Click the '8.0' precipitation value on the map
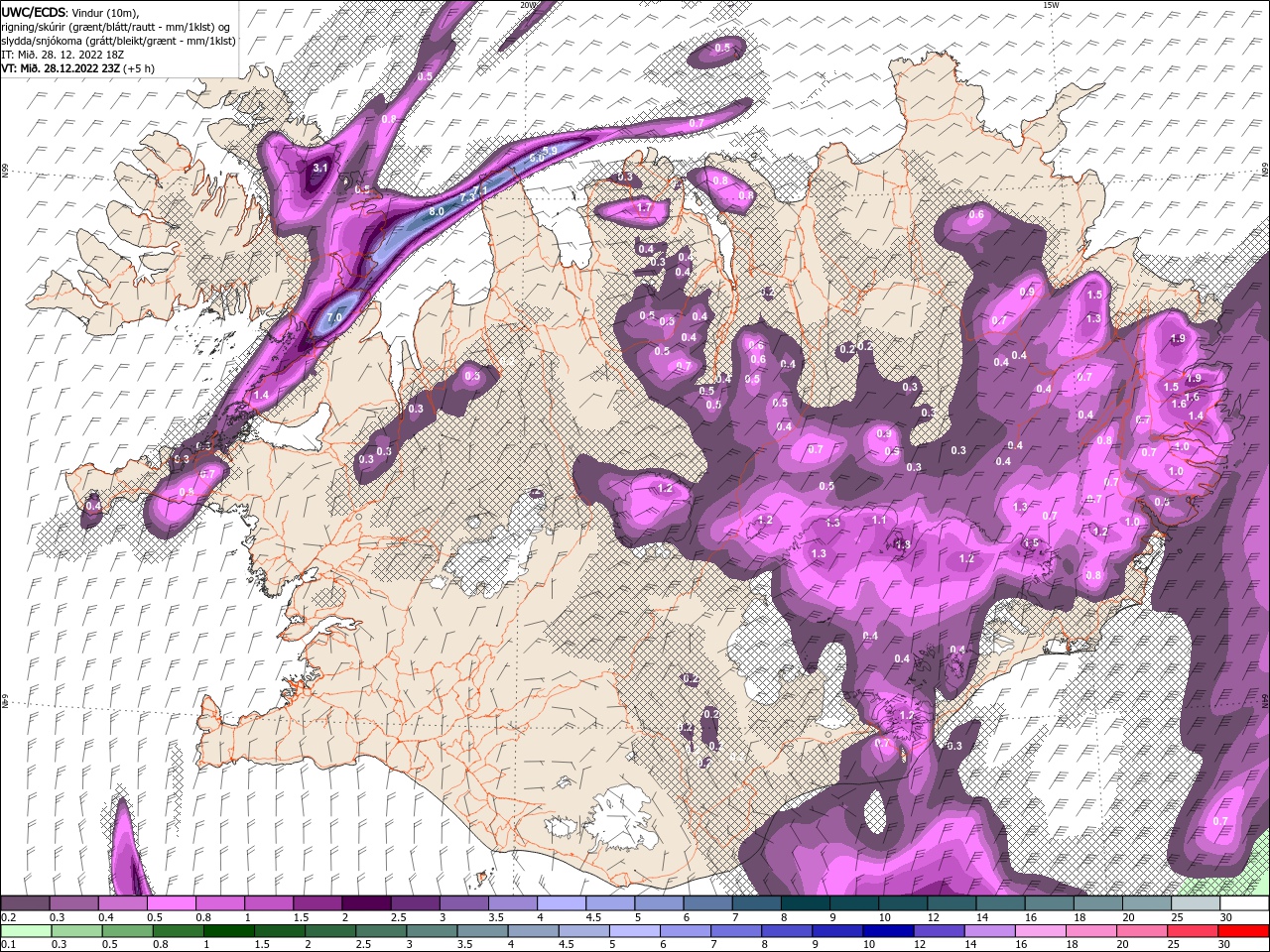 pos(436,212)
